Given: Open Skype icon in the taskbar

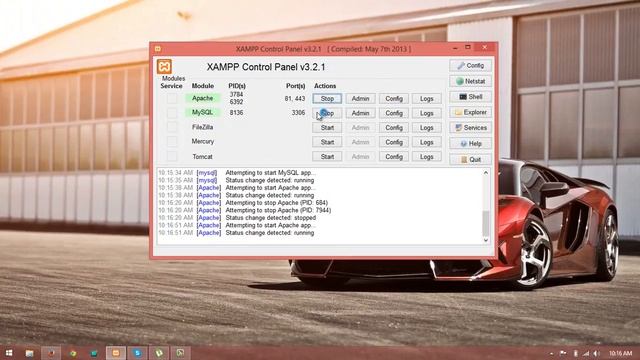Looking at the screenshot, I should tap(138, 353).
